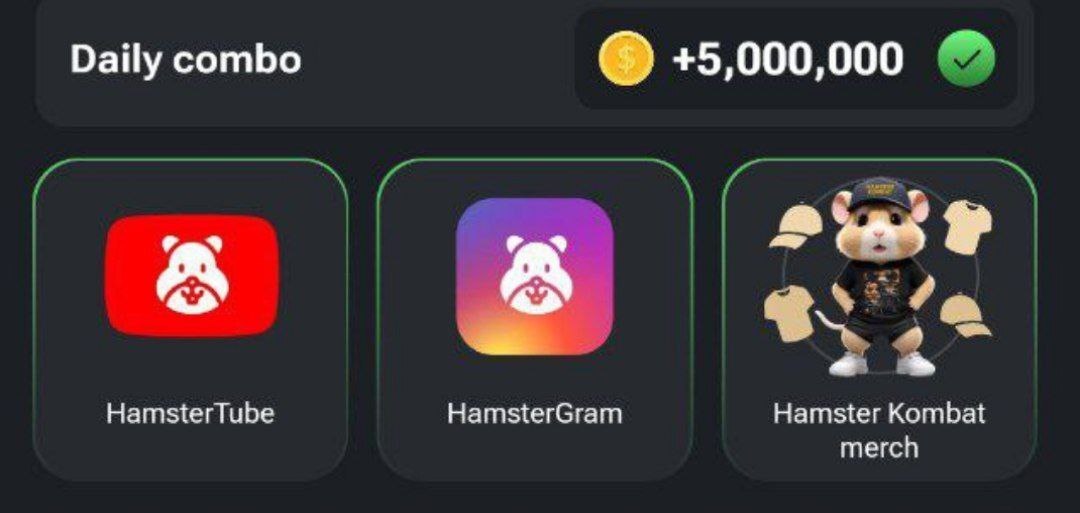This screenshot has width=1080, height=513.
Task: Click the +5,000,000 reward amount
Action: 788,59
